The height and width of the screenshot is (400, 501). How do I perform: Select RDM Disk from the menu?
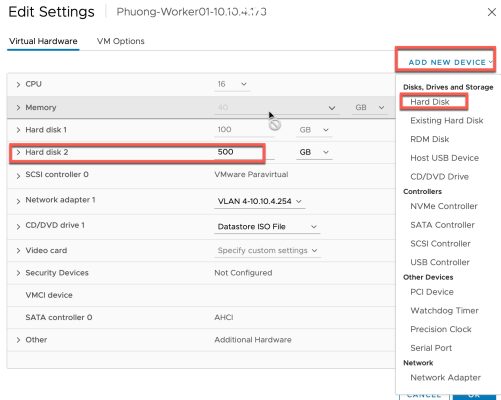click(430, 139)
